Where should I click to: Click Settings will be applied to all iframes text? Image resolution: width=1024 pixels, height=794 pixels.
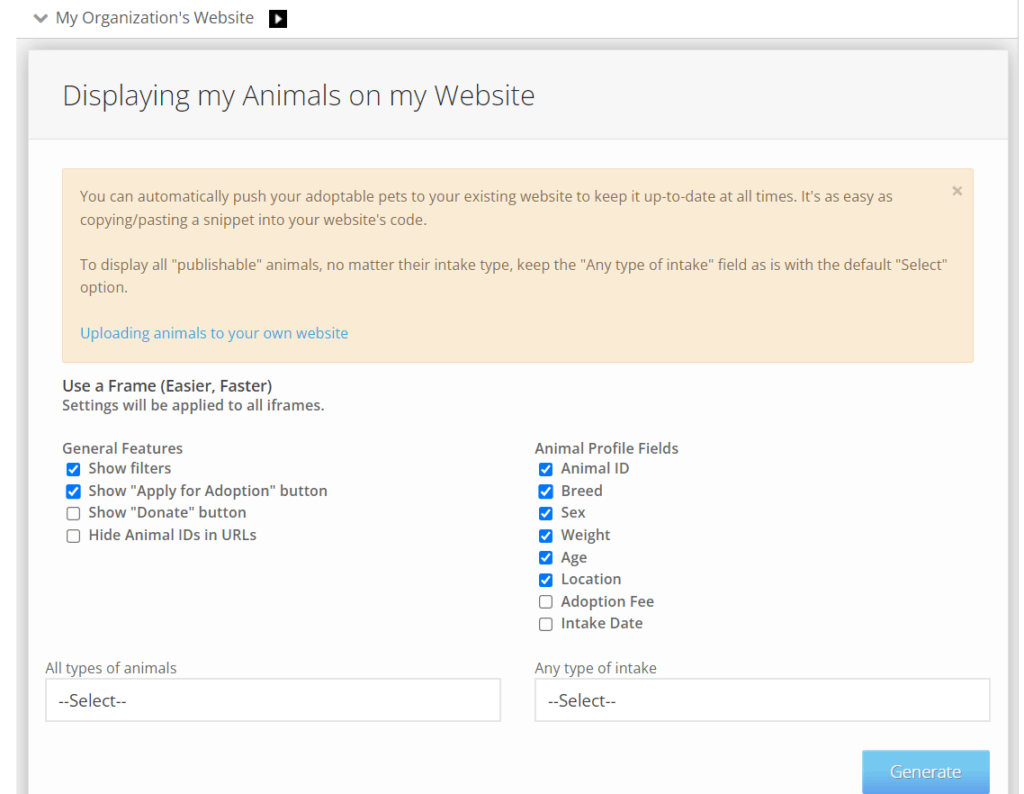coord(193,405)
